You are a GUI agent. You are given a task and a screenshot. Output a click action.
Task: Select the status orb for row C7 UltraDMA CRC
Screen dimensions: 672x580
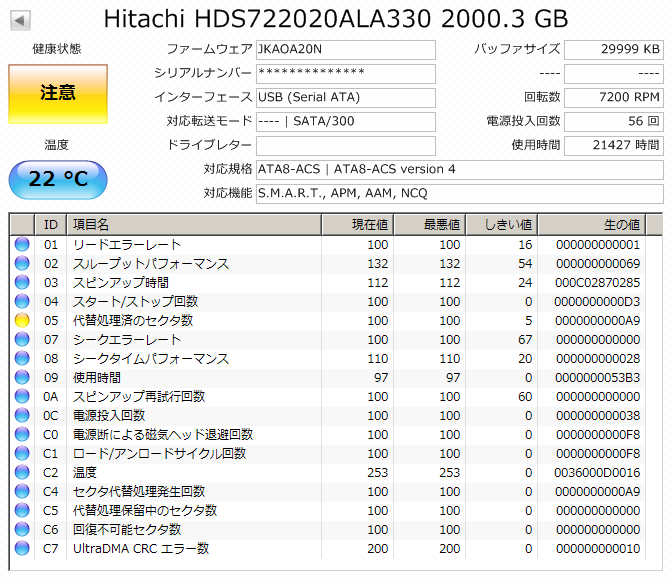(x=22, y=548)
